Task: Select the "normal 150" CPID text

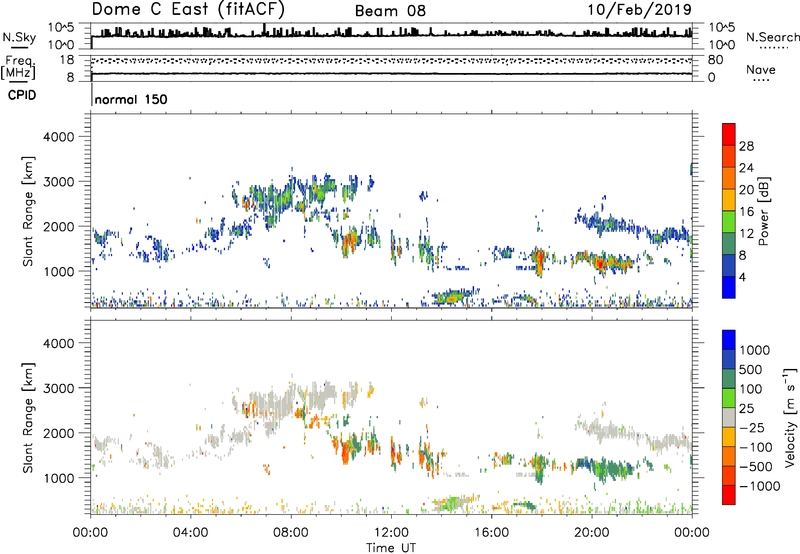Action: point(131,99)
